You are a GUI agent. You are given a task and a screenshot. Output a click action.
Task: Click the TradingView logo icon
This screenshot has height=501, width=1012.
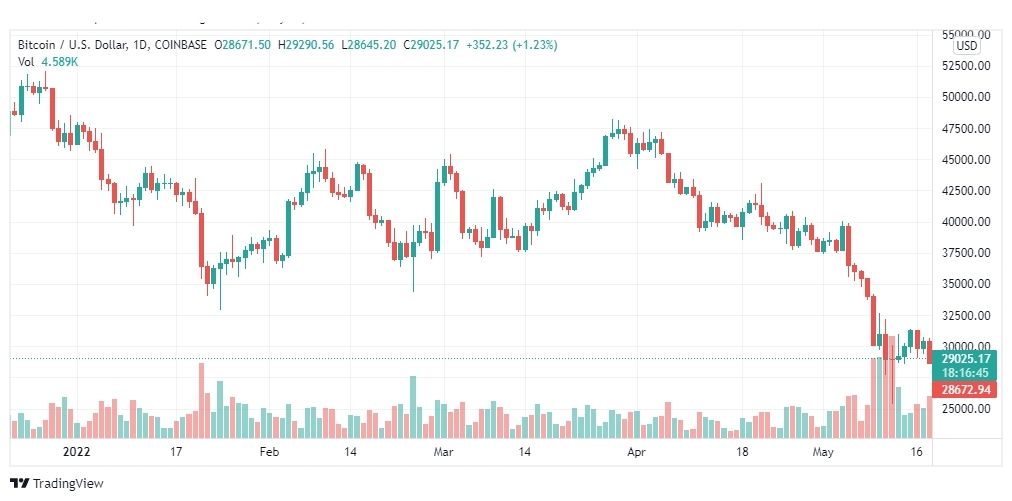(20, 483)
